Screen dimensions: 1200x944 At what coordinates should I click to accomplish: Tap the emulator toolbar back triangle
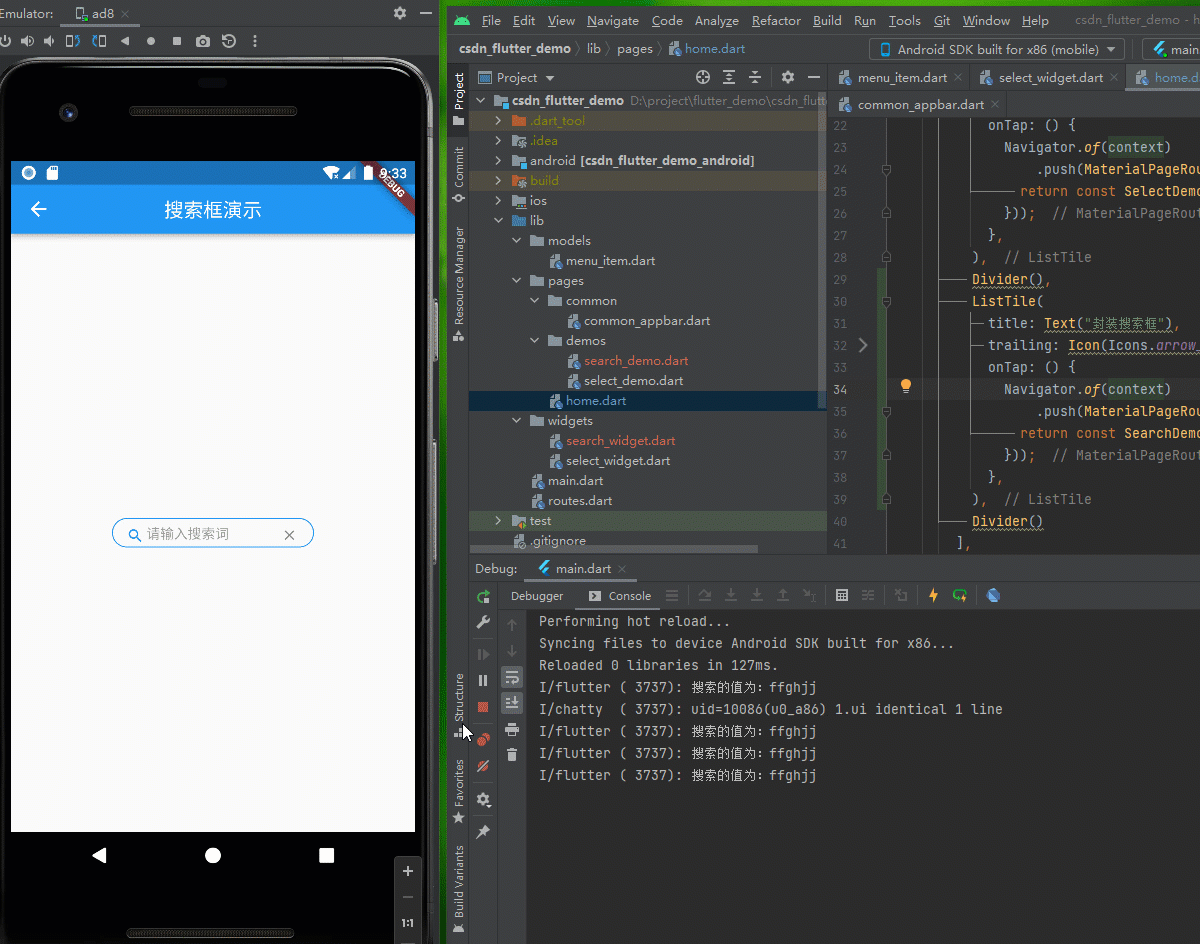tap(125, 41)
